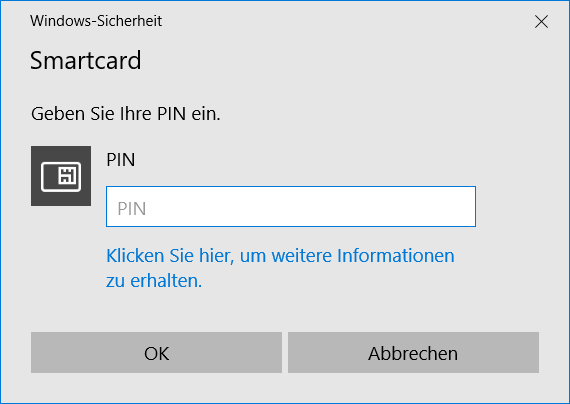Click the 'Windows-Sicherheit' window title
The width and height of the screenshot is (570, 404).
(x=96, y=21)
